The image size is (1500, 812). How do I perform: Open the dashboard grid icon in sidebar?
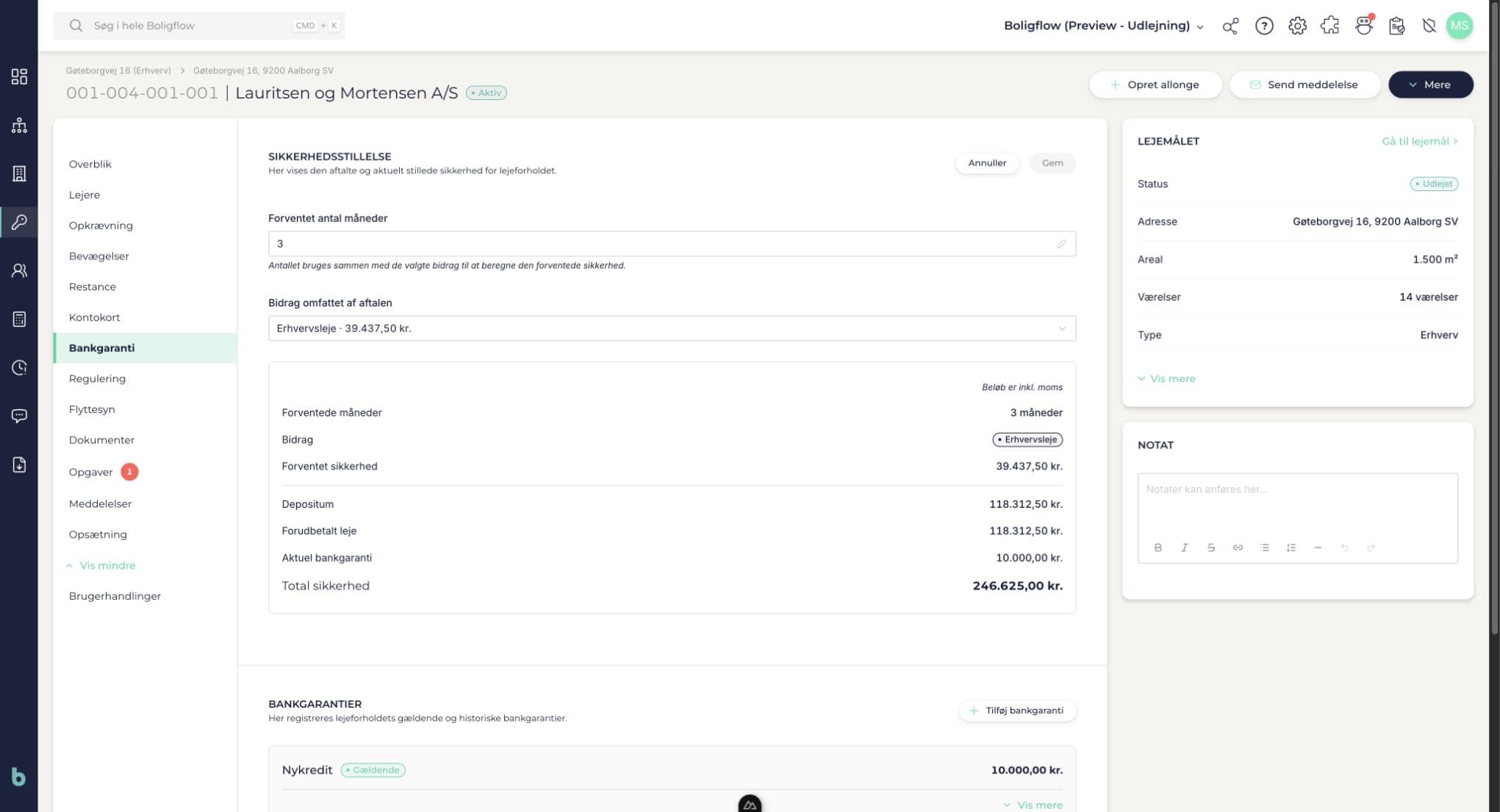[19, 76]
